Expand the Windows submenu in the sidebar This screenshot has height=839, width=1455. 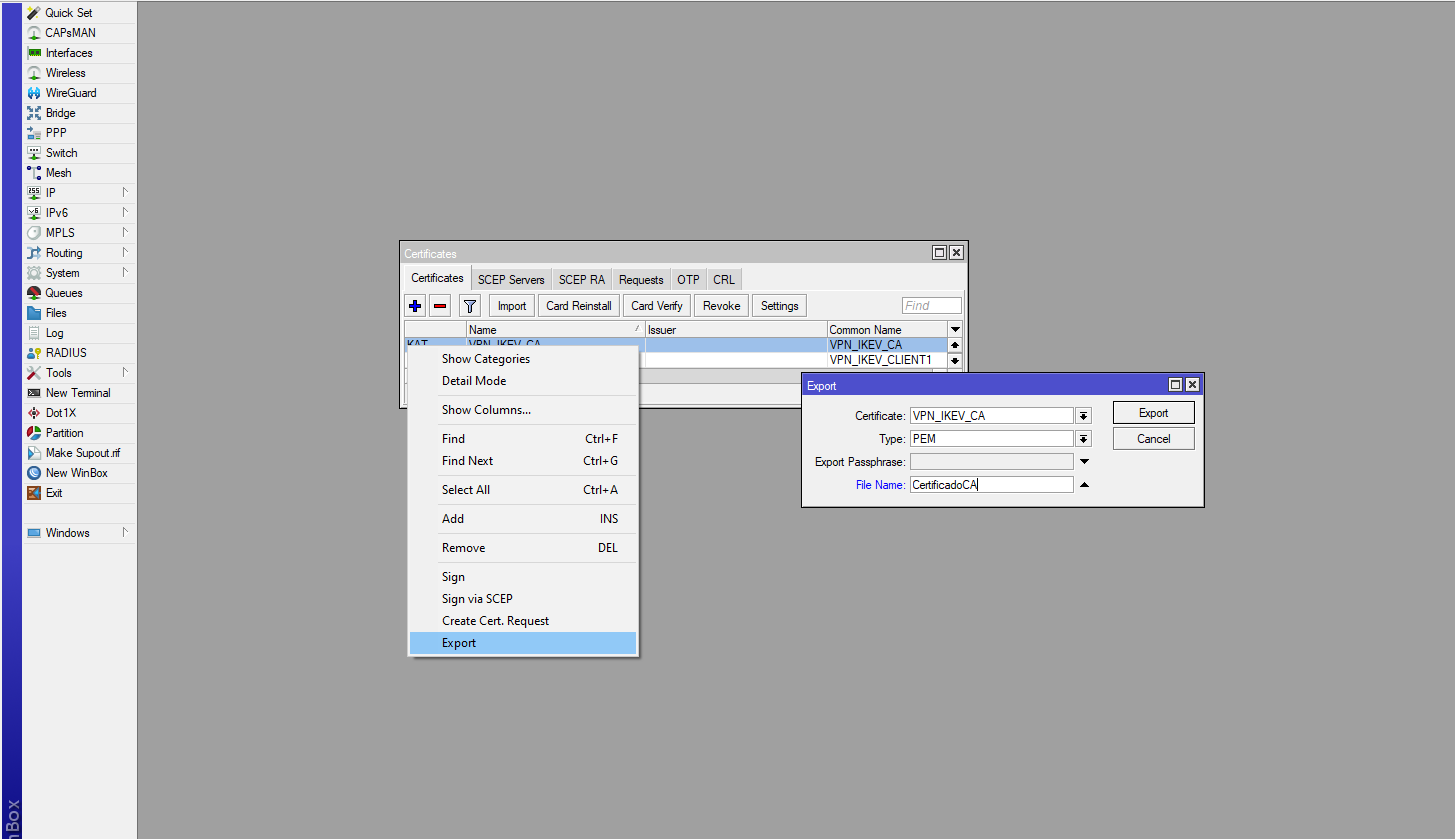125,532
